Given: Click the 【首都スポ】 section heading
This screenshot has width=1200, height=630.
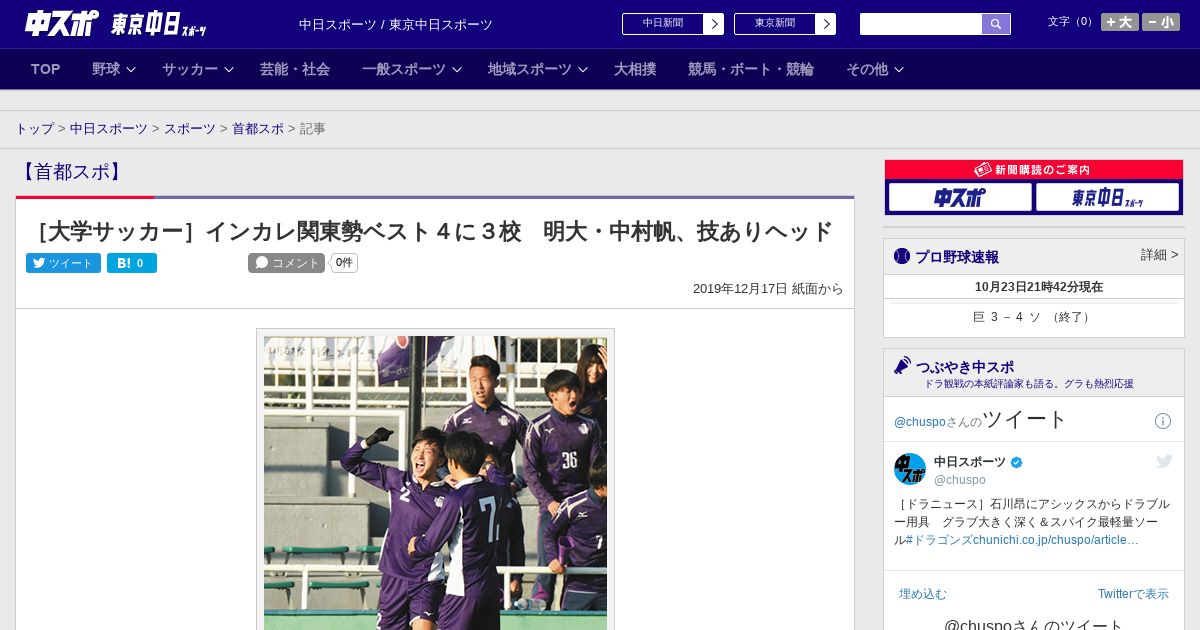Looking at the screenshot, I should (x=72, y=172).
